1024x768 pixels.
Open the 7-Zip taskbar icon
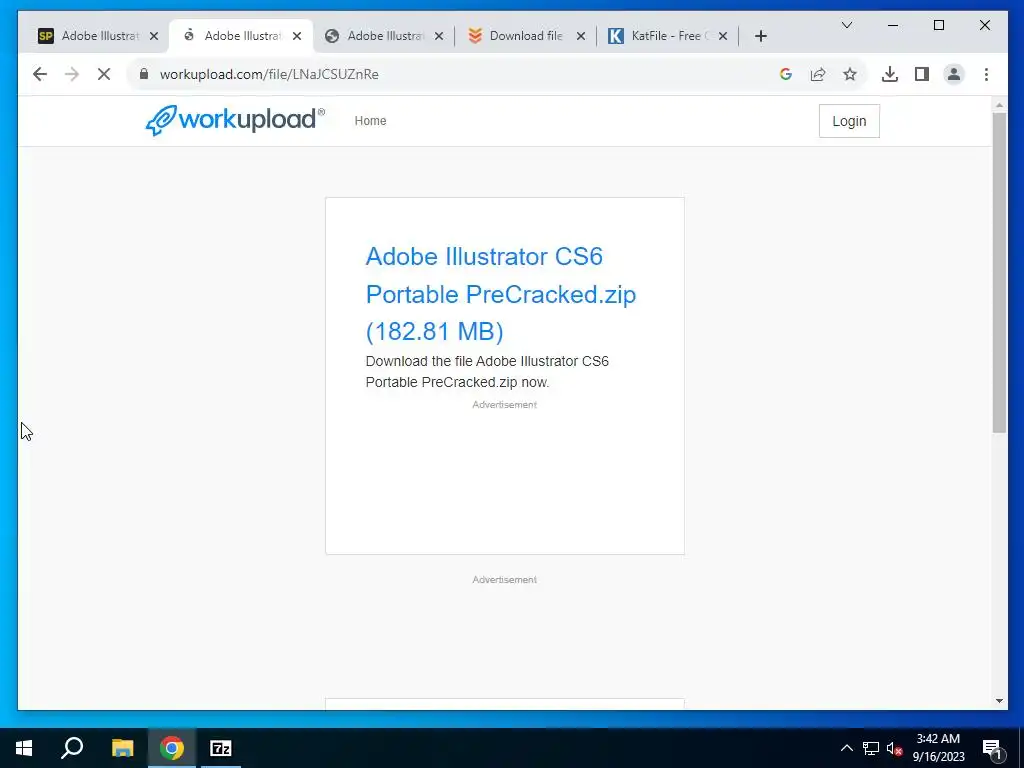[221, 748]
